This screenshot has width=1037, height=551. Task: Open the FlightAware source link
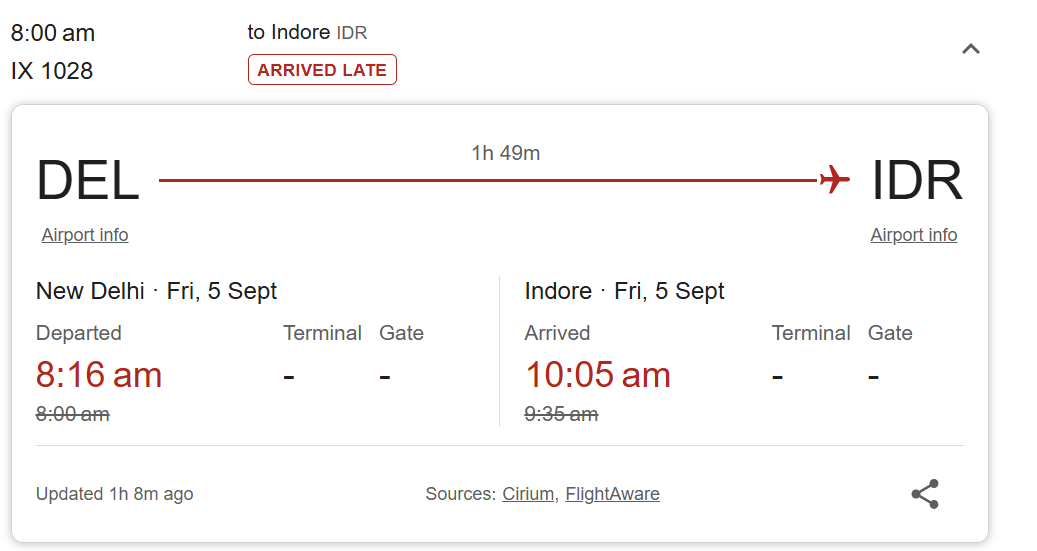coord(612,494)
